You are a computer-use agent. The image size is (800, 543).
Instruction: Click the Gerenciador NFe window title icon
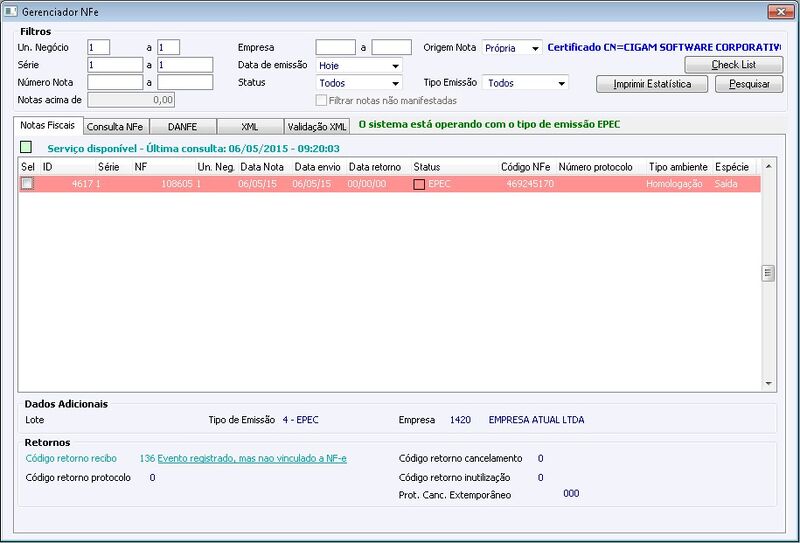(10, 11)
